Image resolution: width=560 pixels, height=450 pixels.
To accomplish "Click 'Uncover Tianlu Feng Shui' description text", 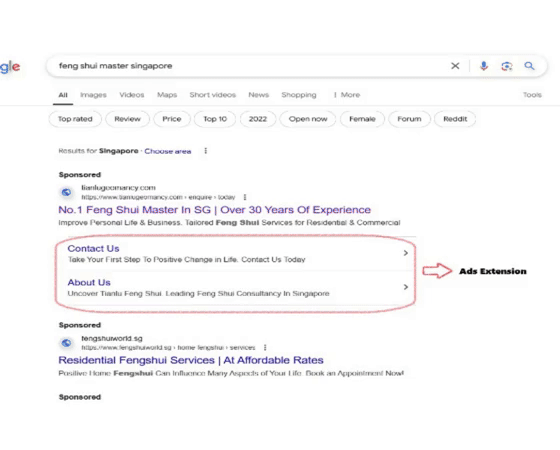I will click(x=198, y=294).
